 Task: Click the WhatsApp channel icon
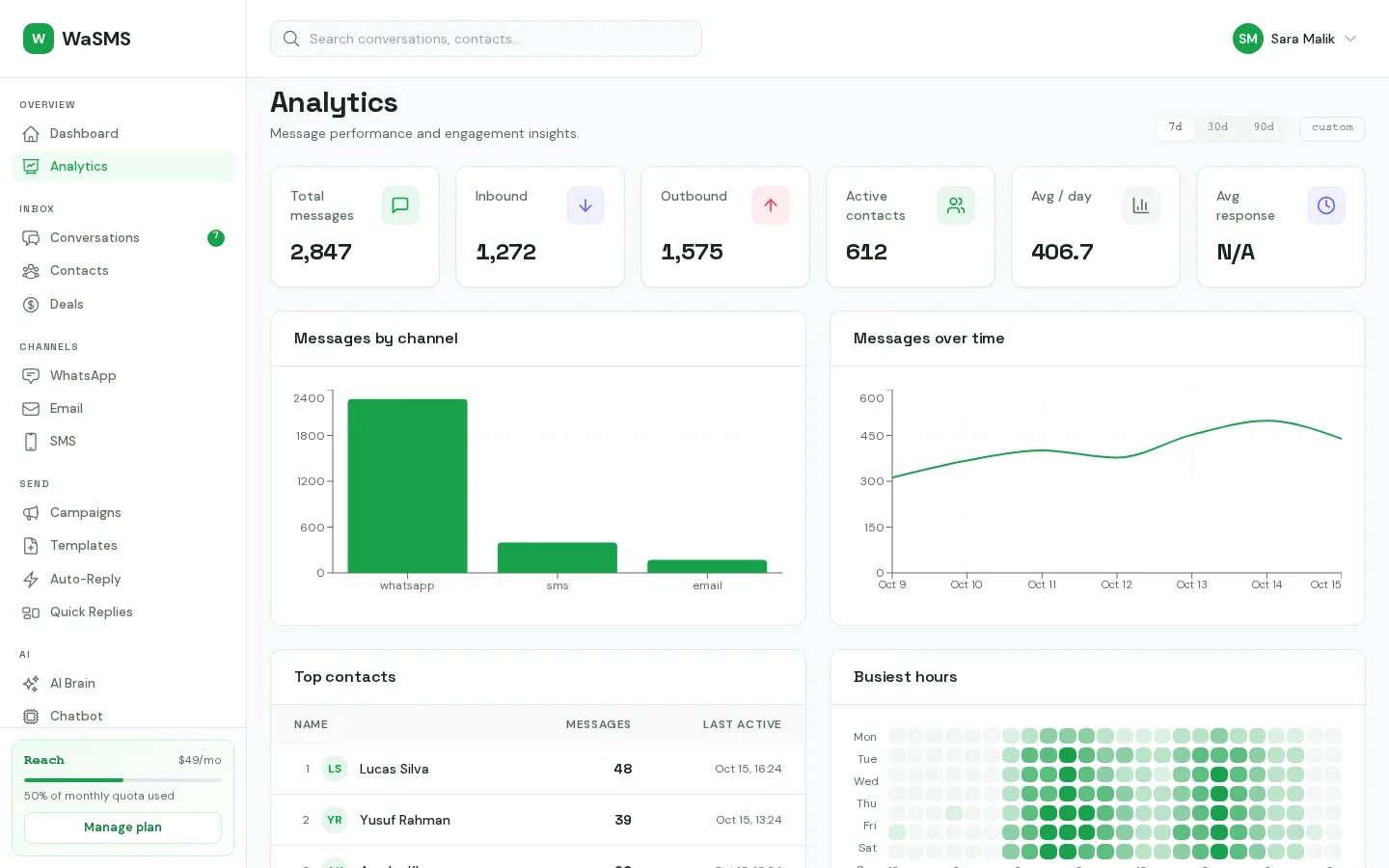31,376
